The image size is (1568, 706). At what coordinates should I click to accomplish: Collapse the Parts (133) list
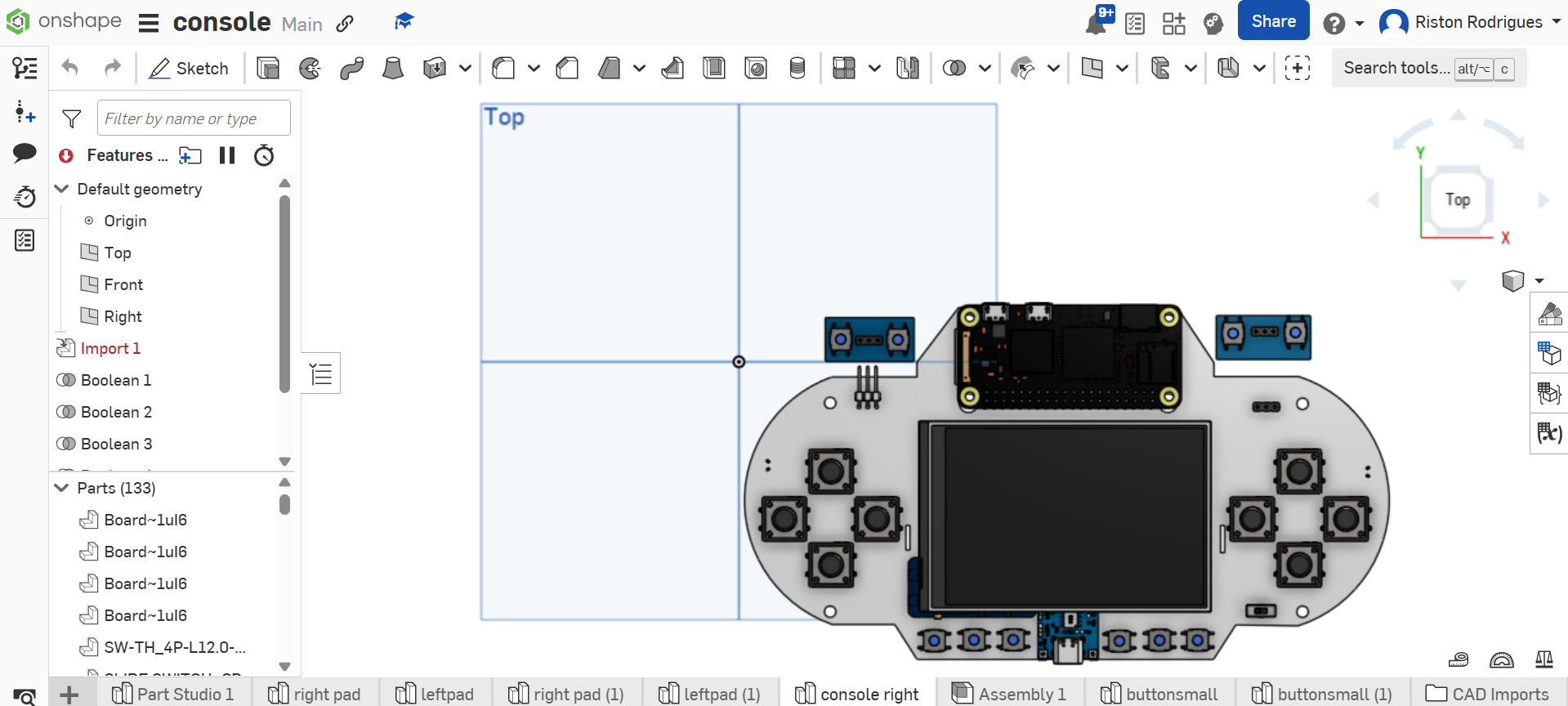(61, 488)
